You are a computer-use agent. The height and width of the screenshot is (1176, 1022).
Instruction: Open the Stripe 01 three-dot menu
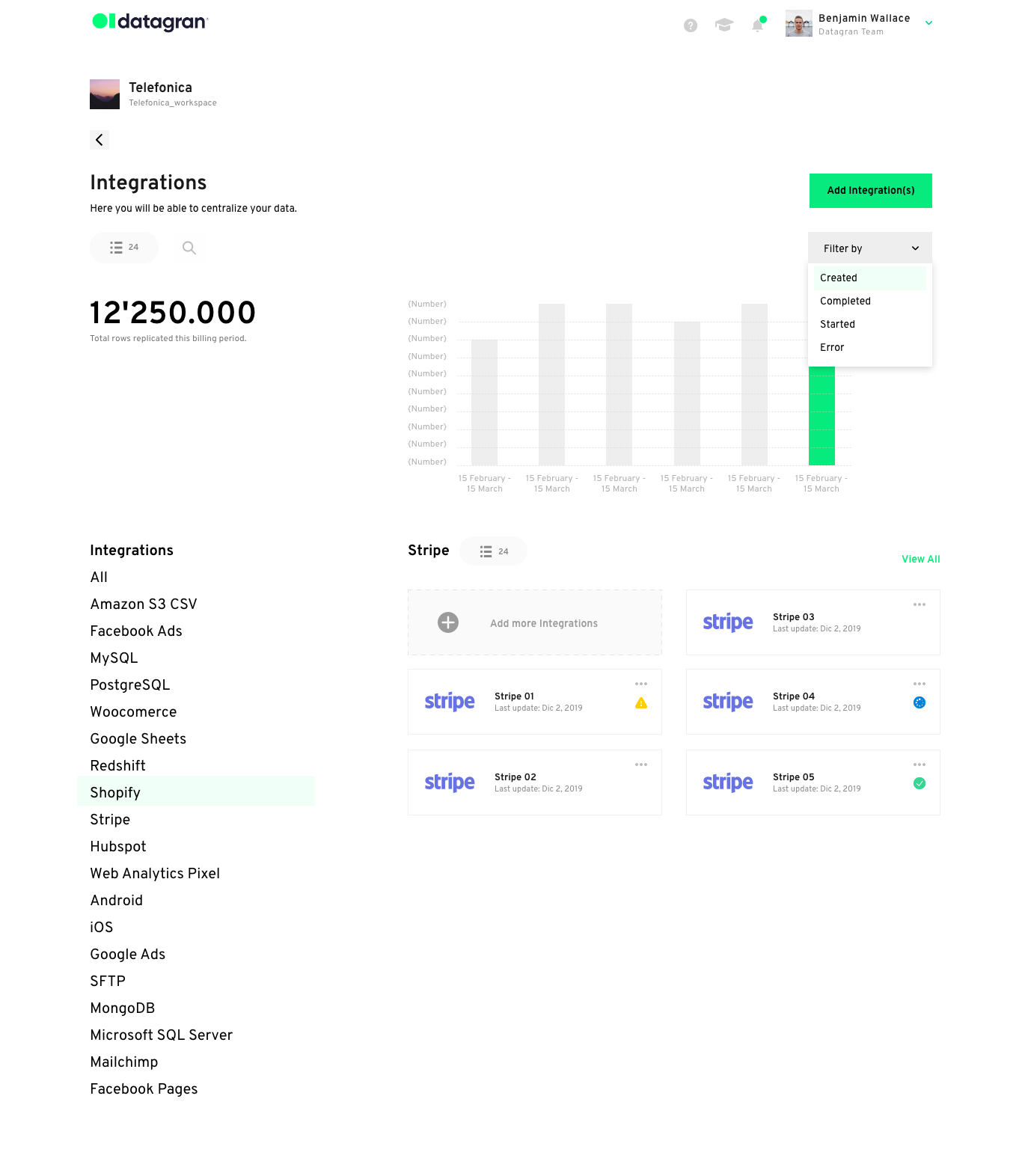[641, 684]
